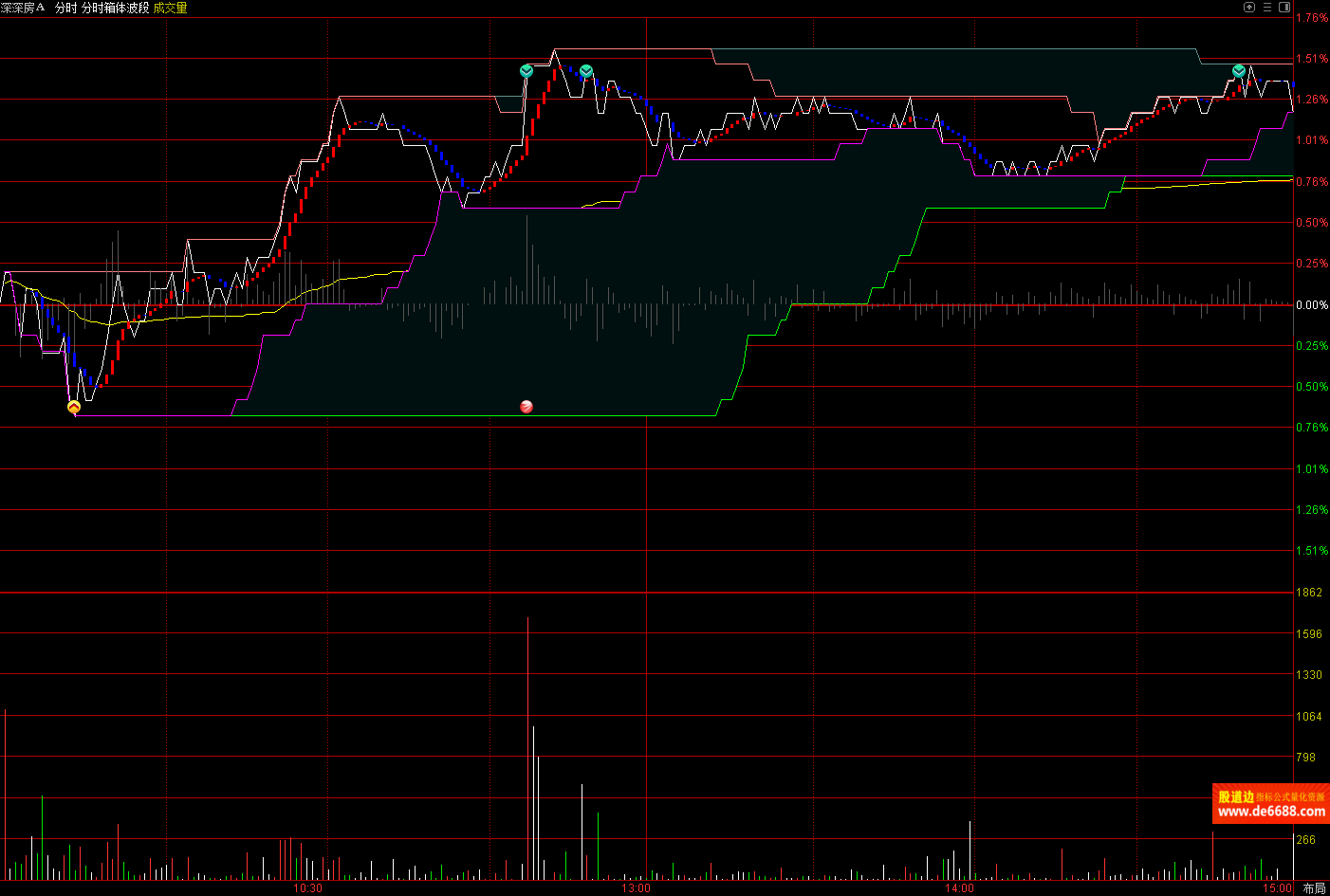1330x896 pixels.
Task: Click the 深深房A stock name
Action: click(x=23, y=8)
